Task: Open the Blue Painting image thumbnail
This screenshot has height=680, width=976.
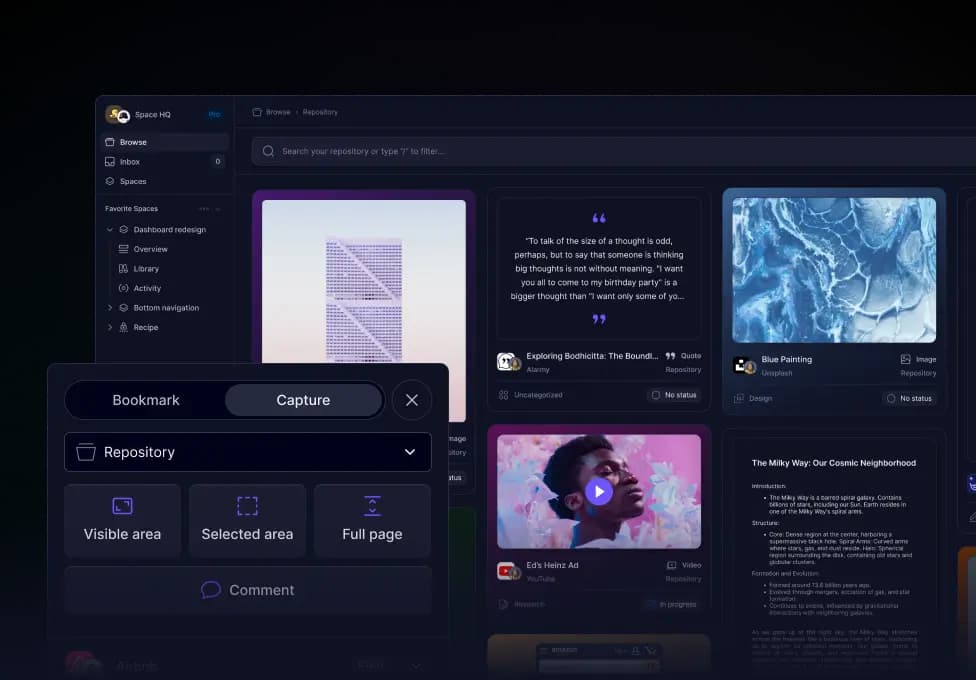Action: point(834,270)
